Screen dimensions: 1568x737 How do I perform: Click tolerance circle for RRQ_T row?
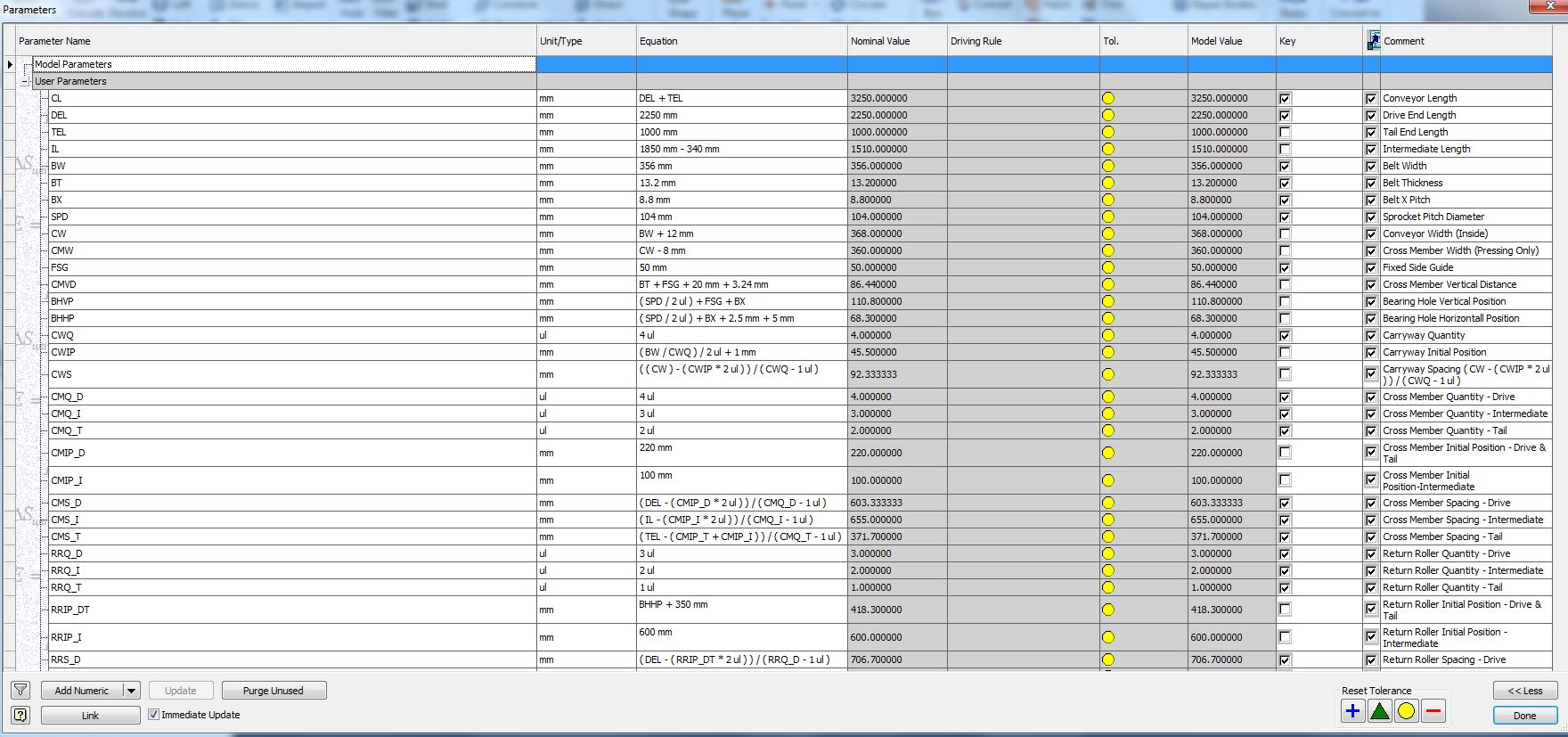point(1108,587)
